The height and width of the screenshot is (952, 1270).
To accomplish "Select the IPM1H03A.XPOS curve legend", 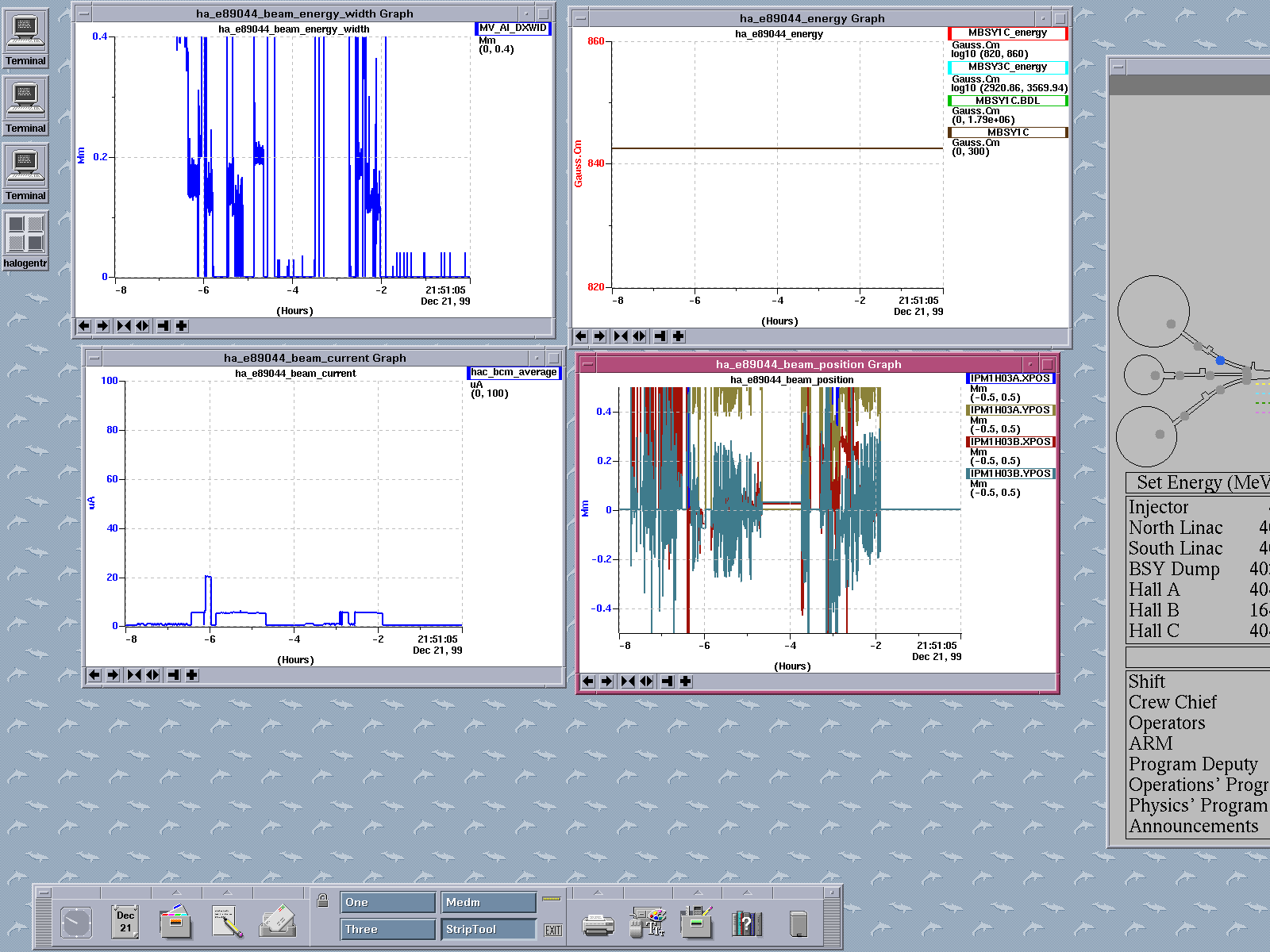I will pyautogui.click(x=1010, y=378).
